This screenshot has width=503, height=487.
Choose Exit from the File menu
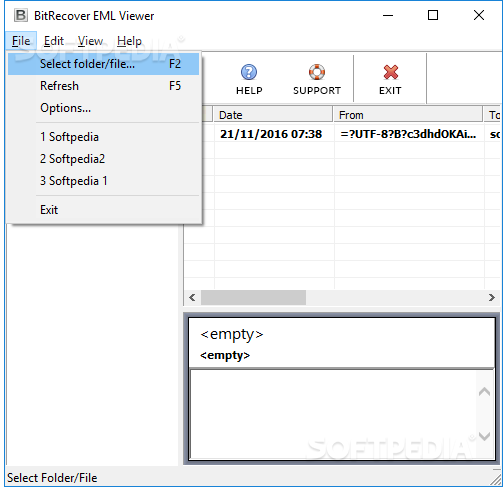point(103,210)
